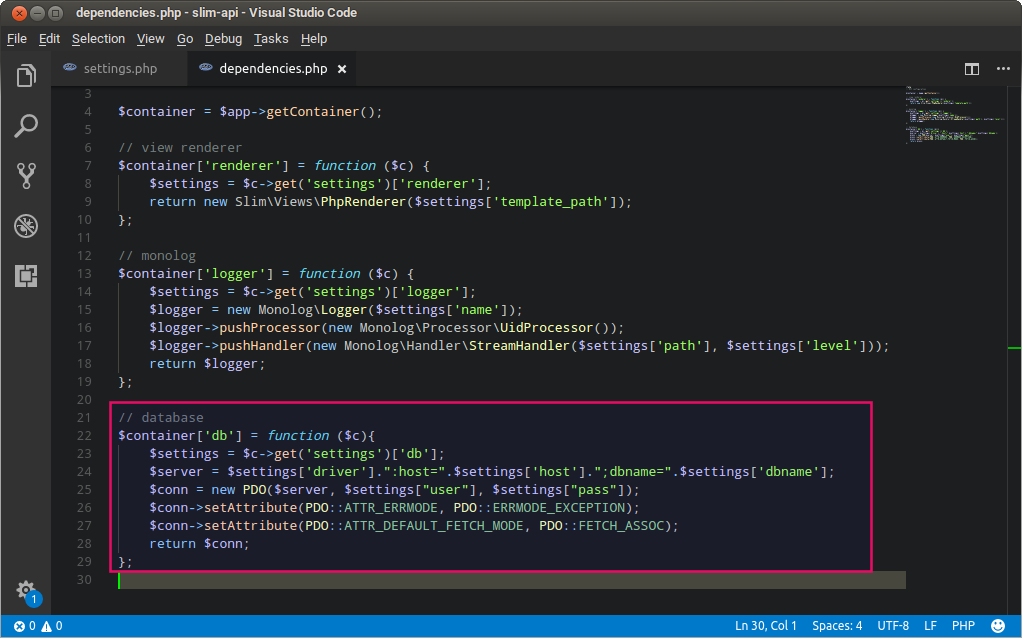Screen dimensions: 1022x638
Task: Open the File menu
Action: click(x=17, y=39)
